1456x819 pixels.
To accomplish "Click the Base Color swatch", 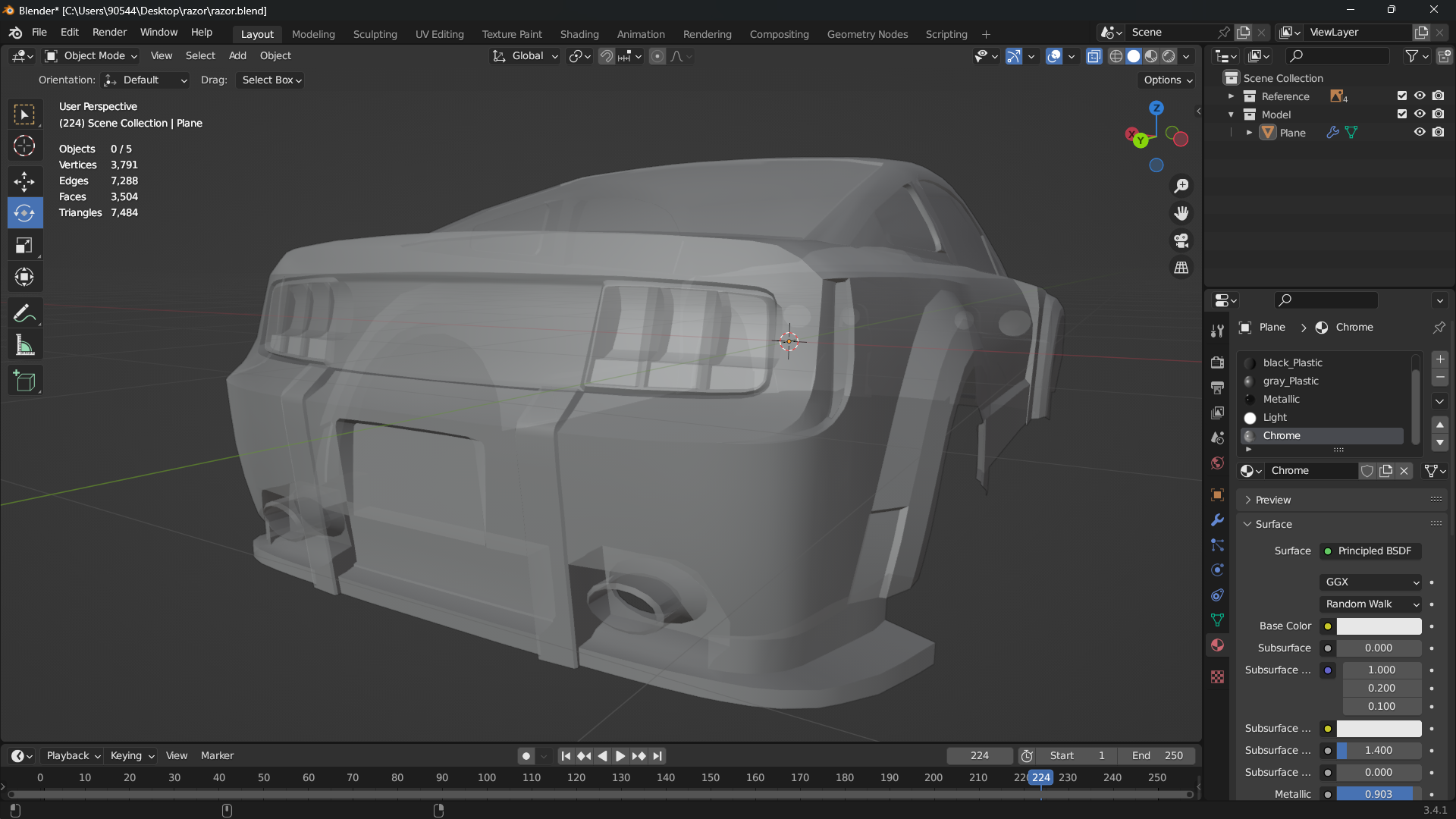I will click(x=1379, y=626).
